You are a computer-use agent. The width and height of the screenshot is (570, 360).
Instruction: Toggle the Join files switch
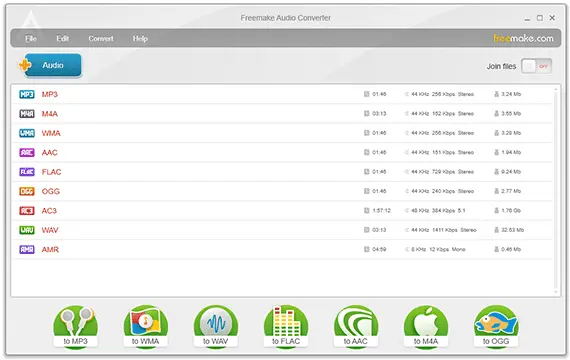pos(537,66)
